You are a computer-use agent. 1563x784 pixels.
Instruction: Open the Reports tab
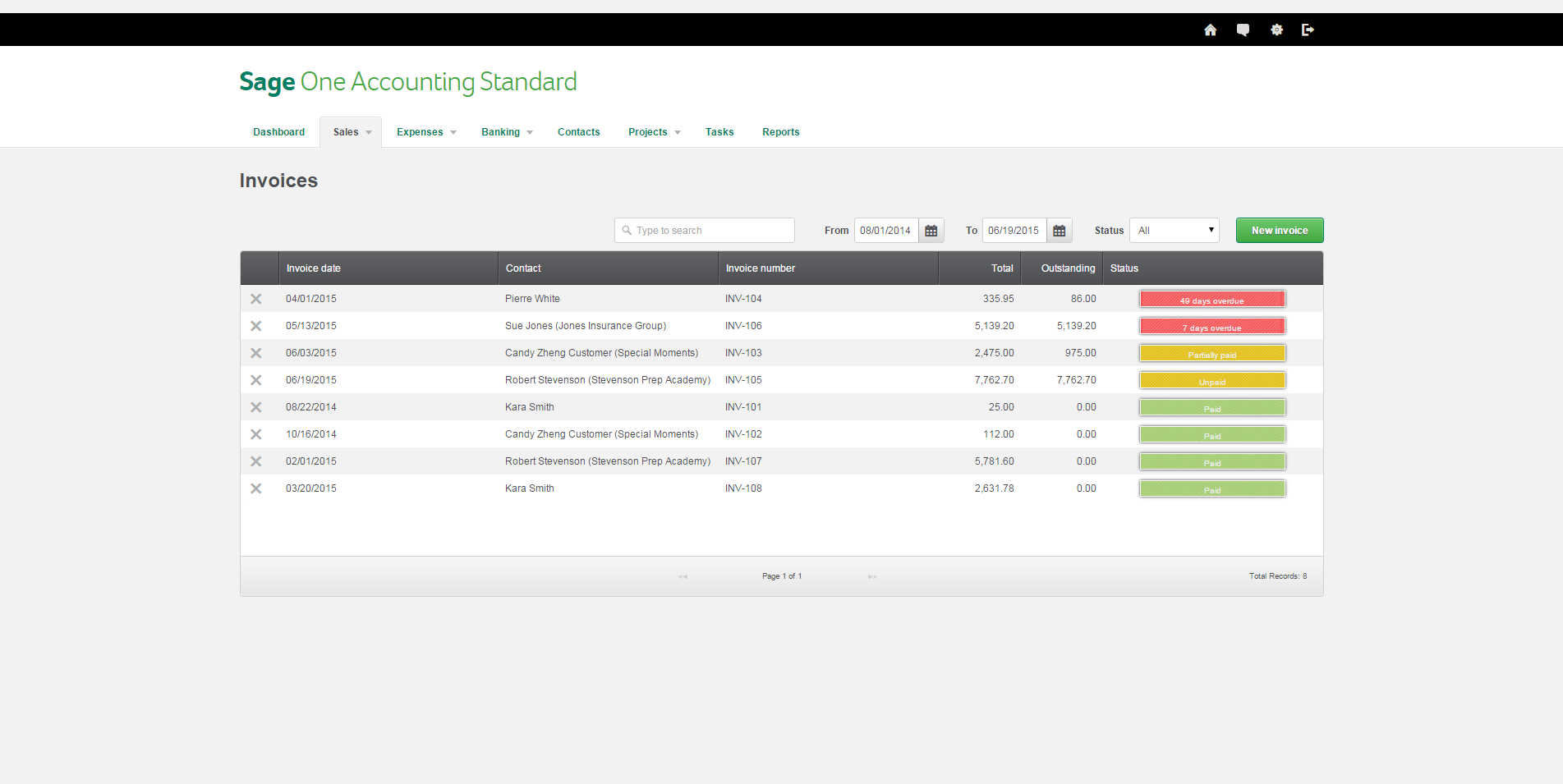(780, 131)
